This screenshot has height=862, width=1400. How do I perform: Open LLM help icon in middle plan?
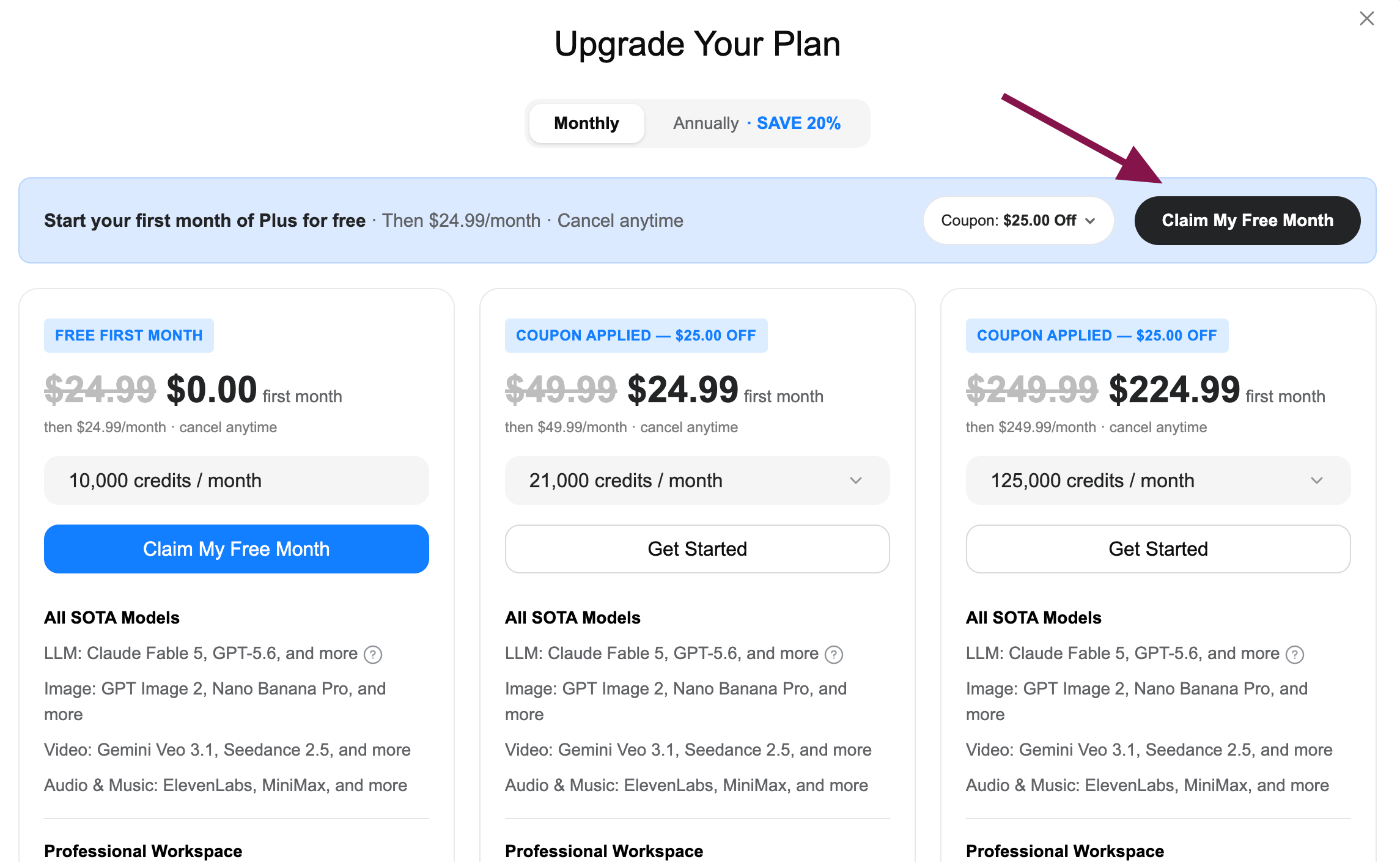click(834, 655)
